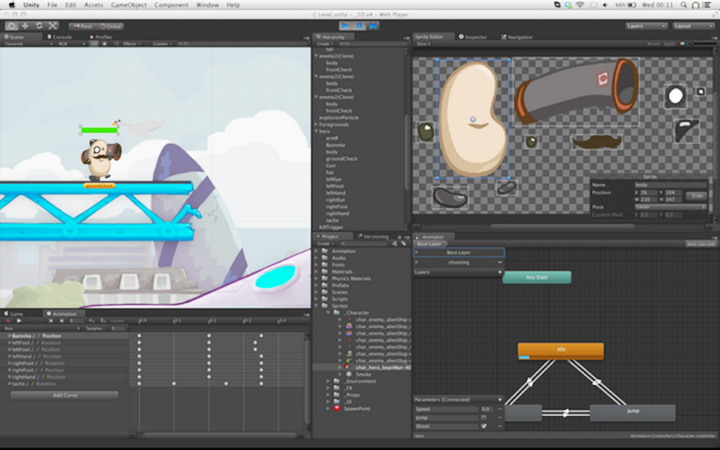Click the Play button to start game
Screen dimensions: 720x450
tap(345, 26)
